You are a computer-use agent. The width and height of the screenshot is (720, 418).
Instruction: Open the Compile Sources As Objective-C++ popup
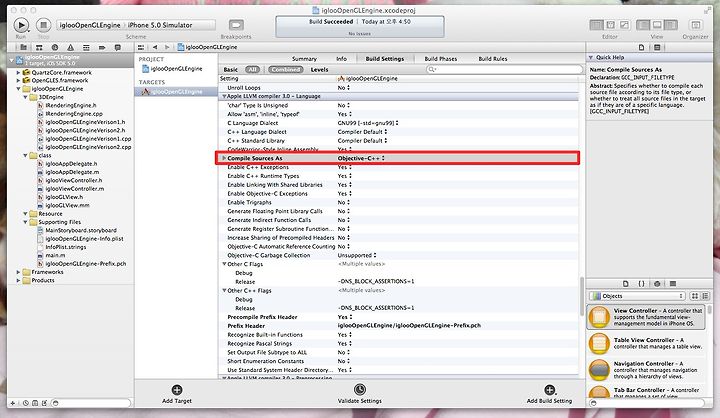click(x=361, y=158)
